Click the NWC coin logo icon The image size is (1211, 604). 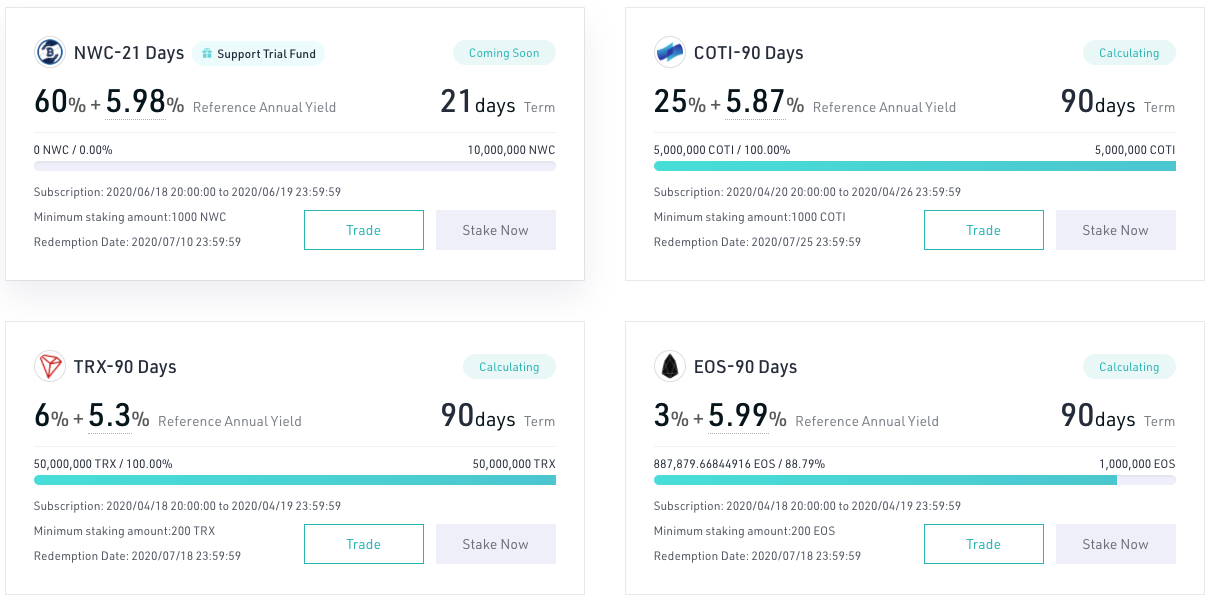[x=50, y=53]
